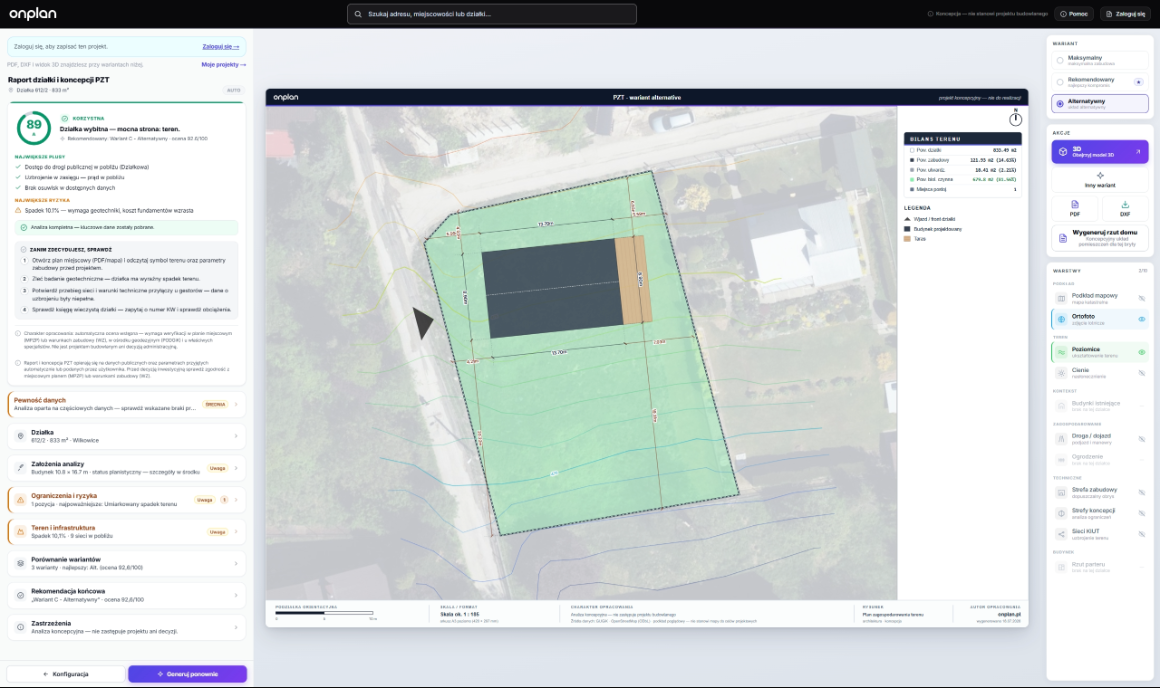Image resolution: width=1160 pixels, height=688 pixels.
Task: Select the Maksymalny variant radio button
Action: click(1060, 61)
